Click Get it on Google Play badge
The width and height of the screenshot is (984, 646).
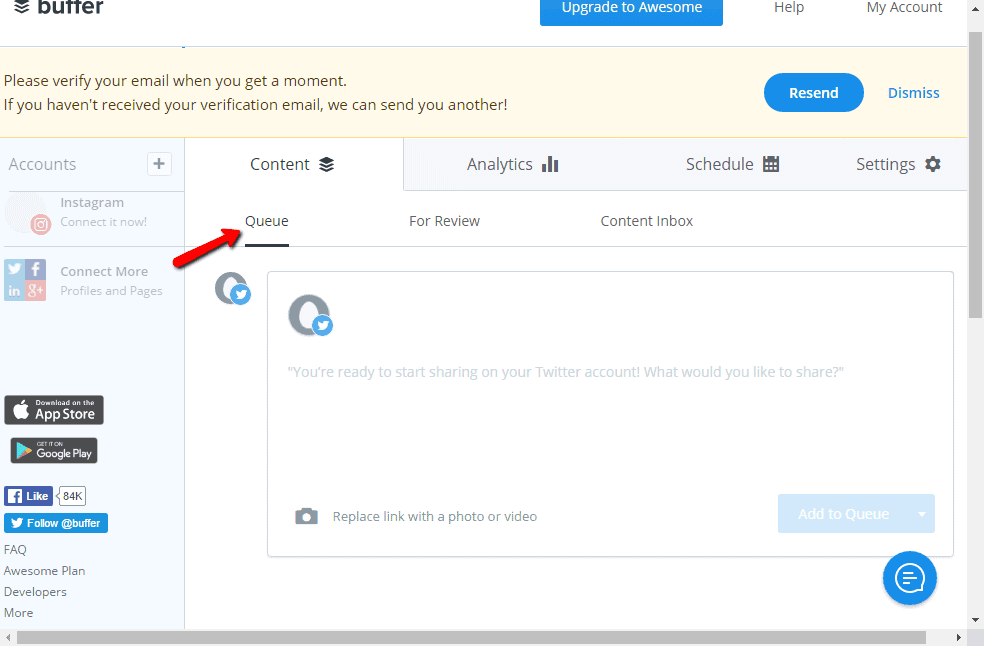click(x=54, y=451)
